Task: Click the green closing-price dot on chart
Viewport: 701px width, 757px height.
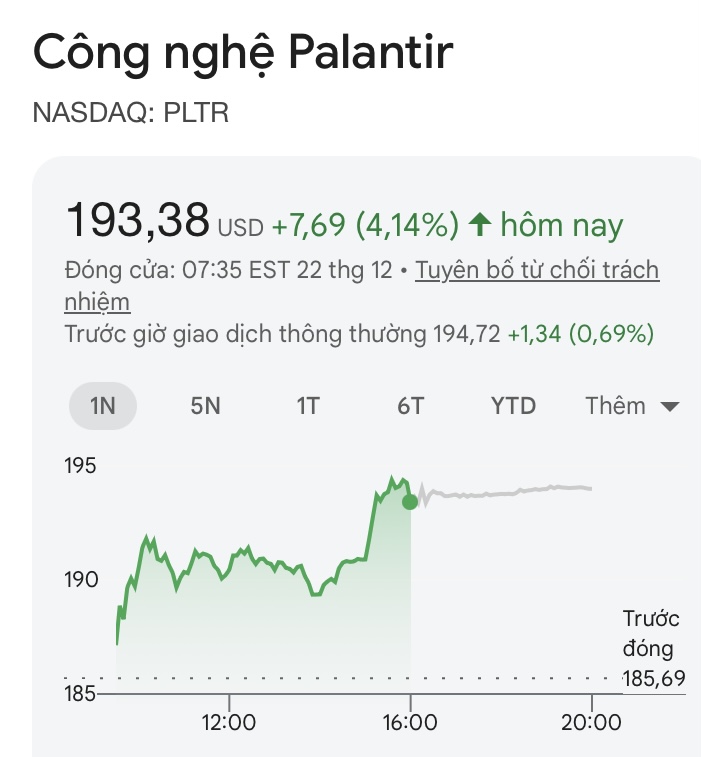Action: pos(410,501)
